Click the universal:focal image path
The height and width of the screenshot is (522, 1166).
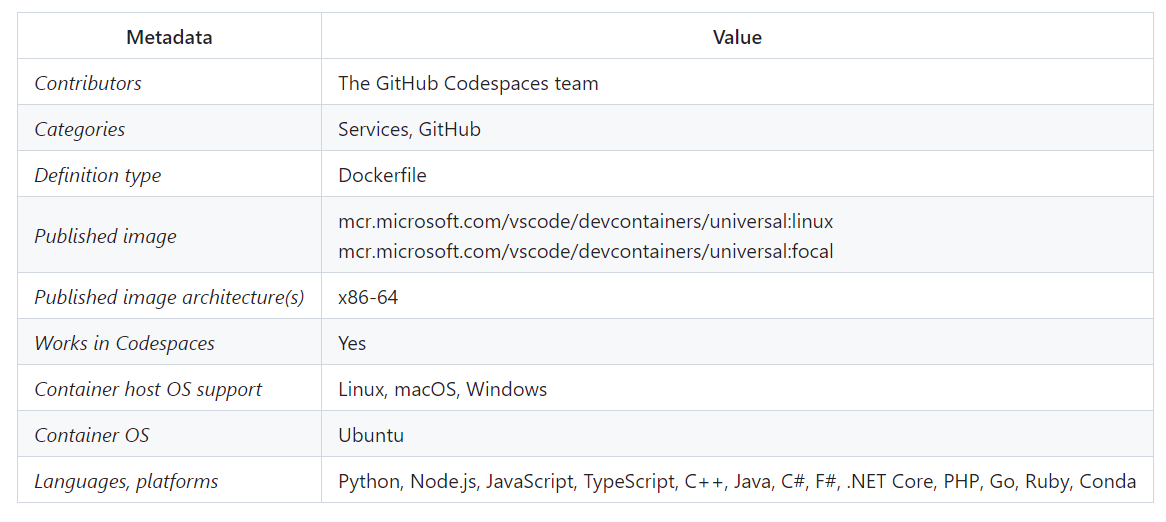click(585, 251)
